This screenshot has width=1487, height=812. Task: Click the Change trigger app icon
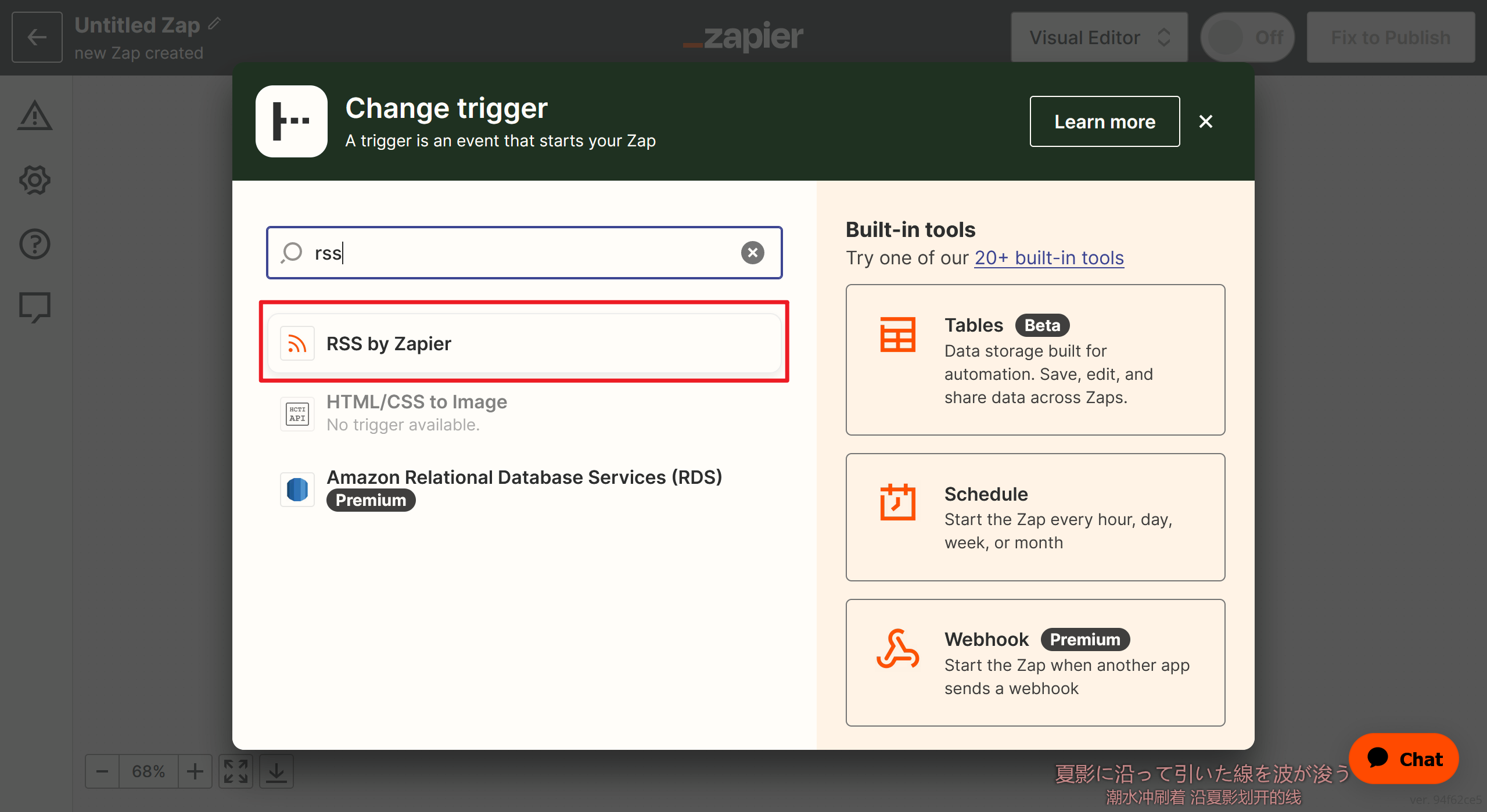(292, 121)
